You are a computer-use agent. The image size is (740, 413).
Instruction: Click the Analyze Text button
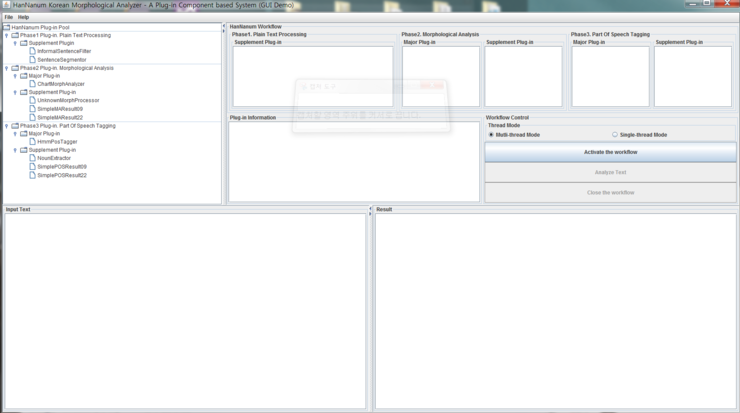[610, 172]
